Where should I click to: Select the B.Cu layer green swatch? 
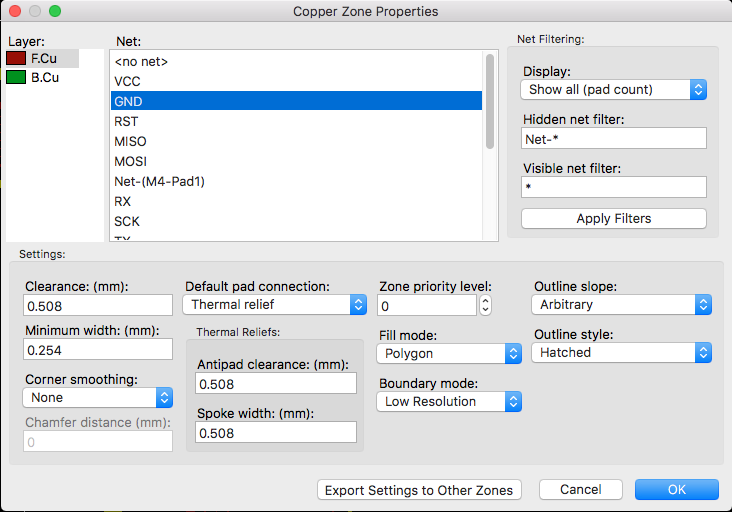17,77
